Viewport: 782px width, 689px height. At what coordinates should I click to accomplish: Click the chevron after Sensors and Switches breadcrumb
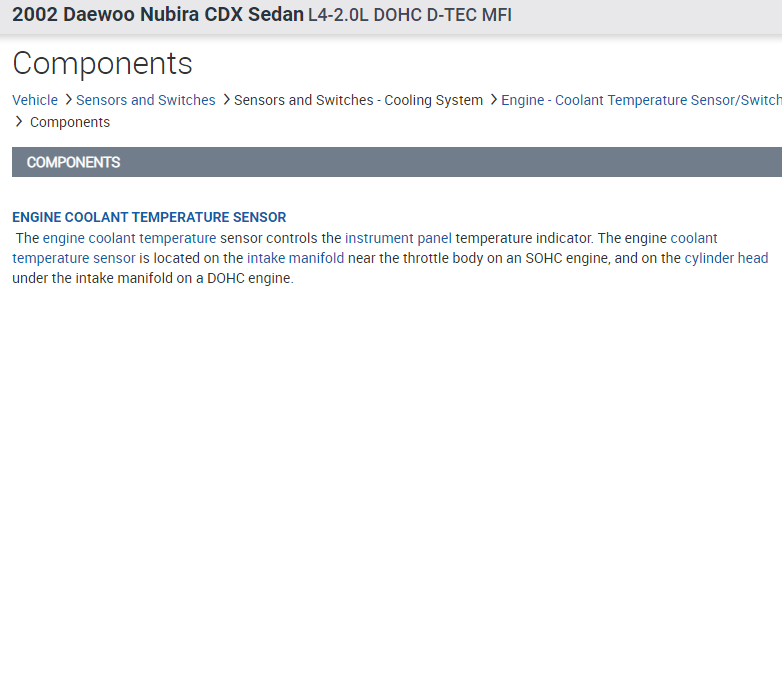[226, 100]
